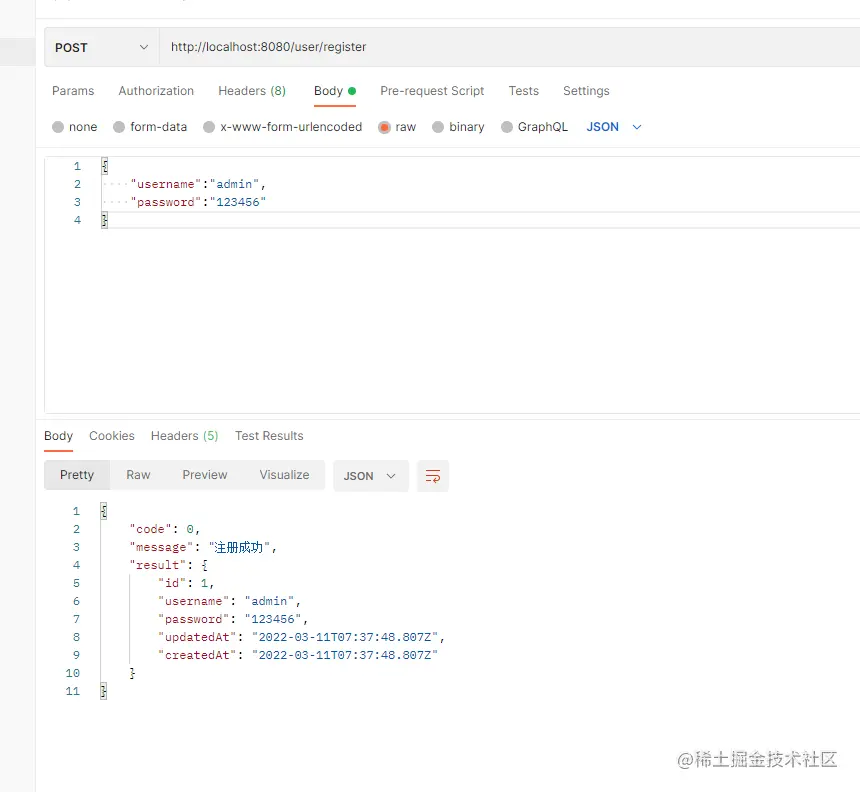Collapse the request body opening brace
This screenshot has width=860, height=792.
coord(104,166)
